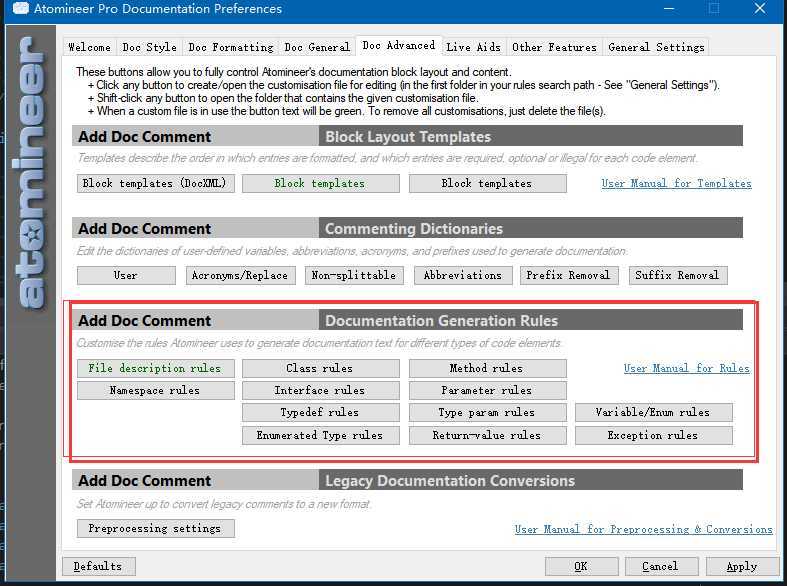Click Block templates (DocXML) button
The width and height of the screenshot is (787, 586).
pos(156,184)
